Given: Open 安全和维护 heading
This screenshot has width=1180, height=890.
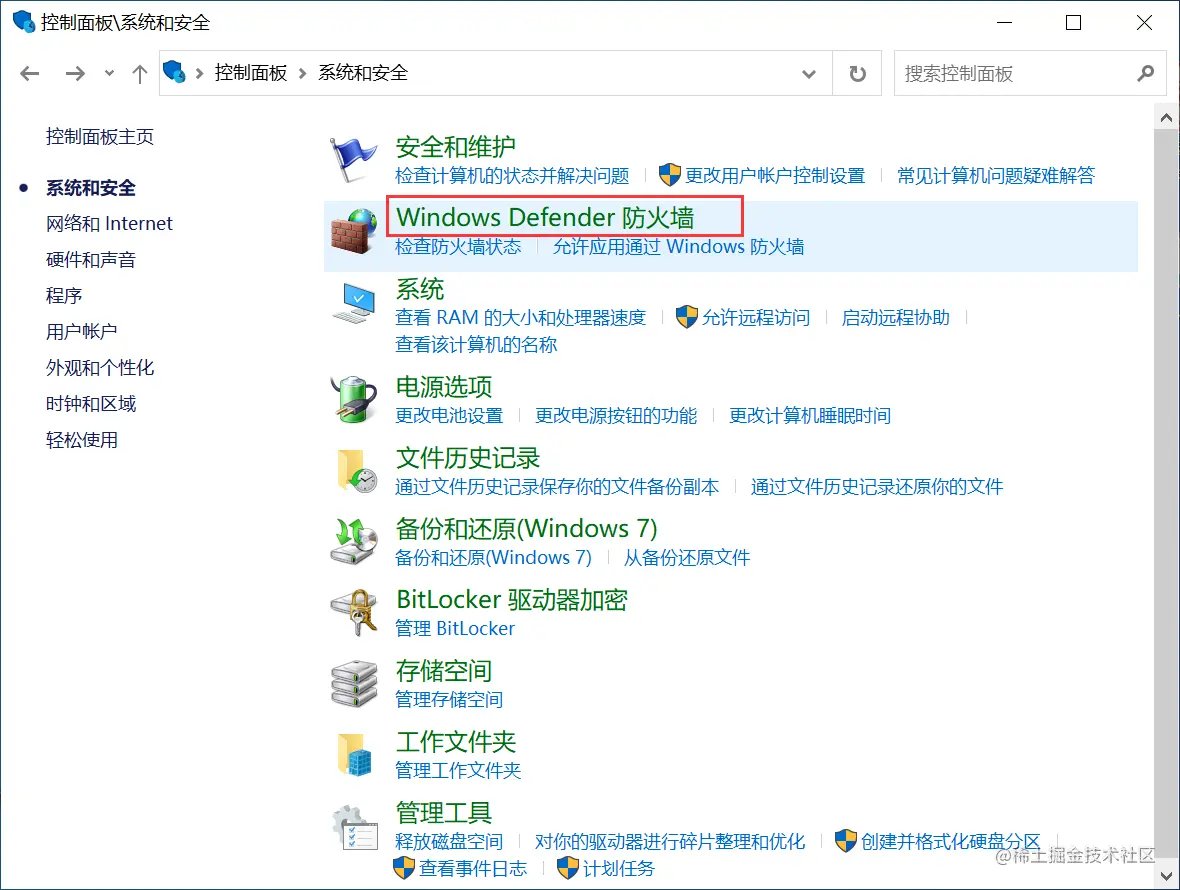Looking at the screenshot, I should (x=455, y=146).
